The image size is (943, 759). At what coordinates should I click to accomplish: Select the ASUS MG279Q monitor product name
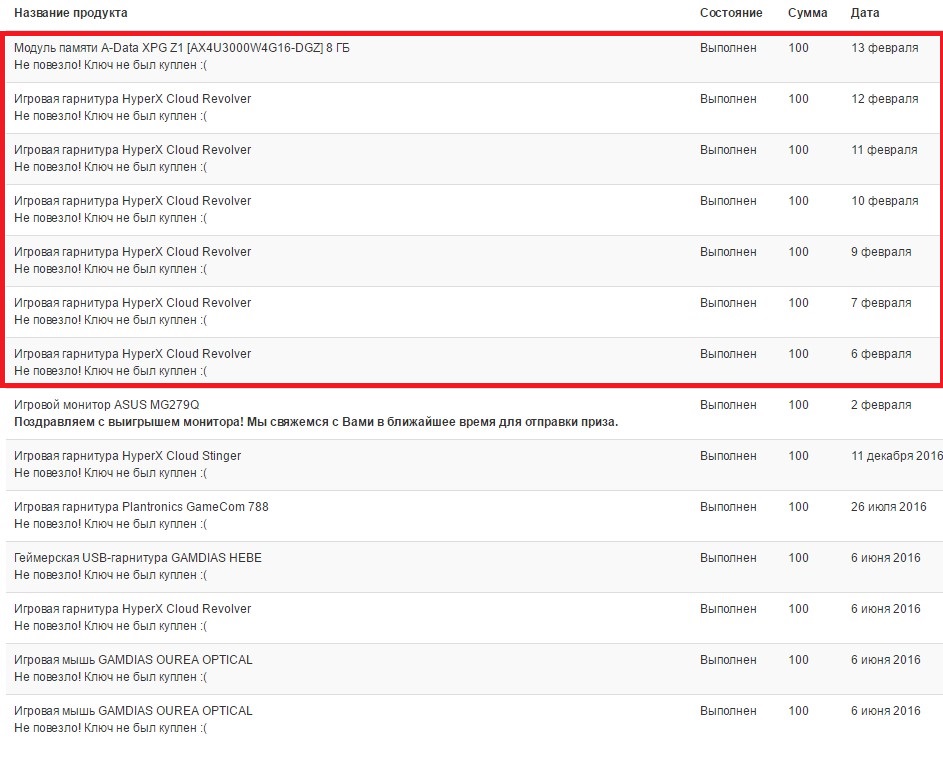(106, 405)
